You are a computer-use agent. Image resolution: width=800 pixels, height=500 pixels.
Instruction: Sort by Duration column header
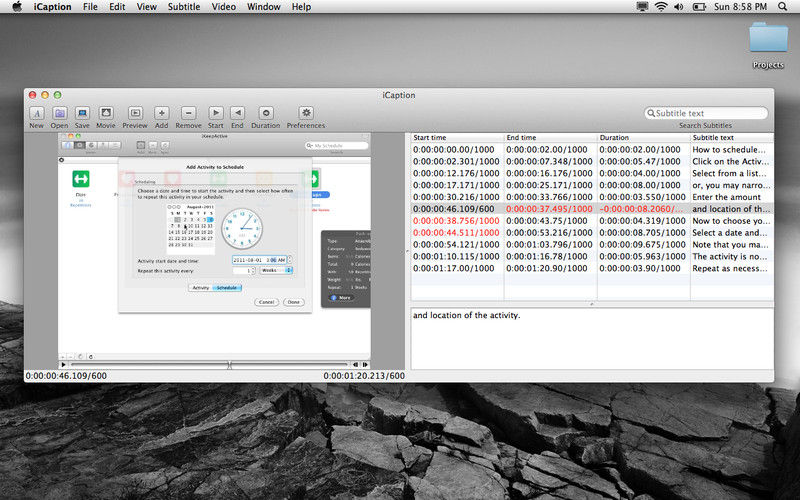643,138
